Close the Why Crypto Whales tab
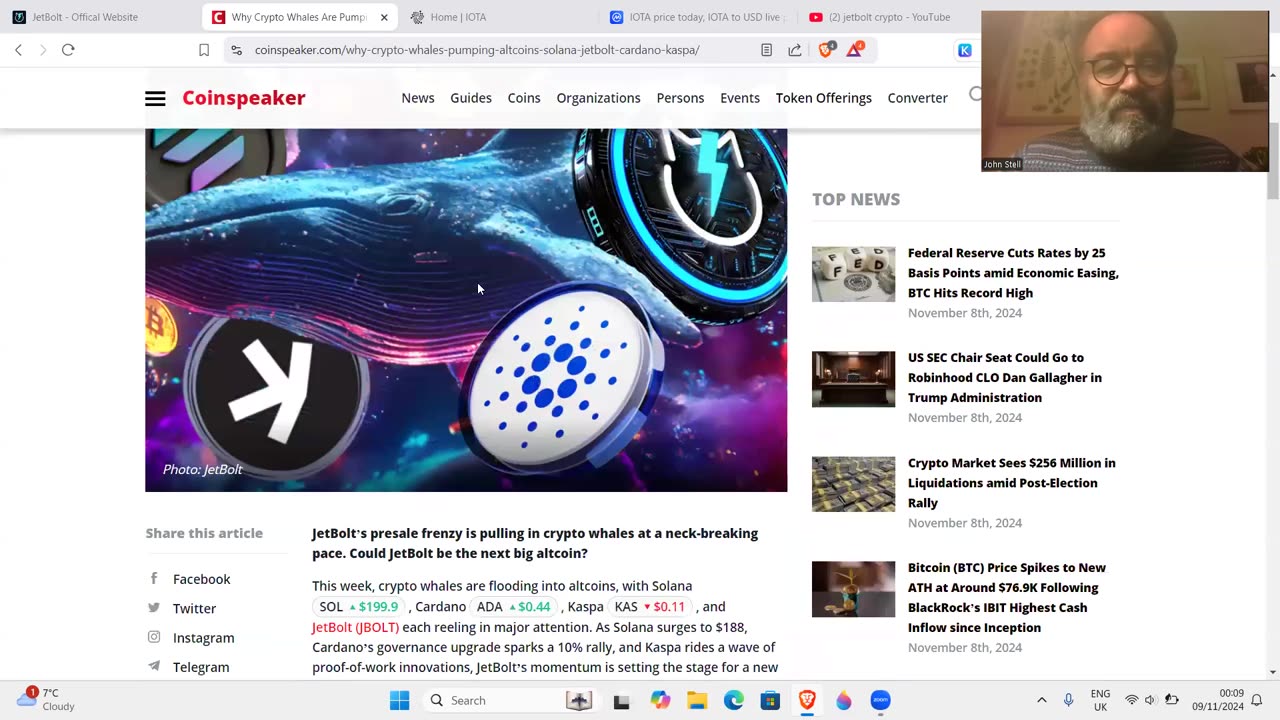 click(x=384, y=17)
